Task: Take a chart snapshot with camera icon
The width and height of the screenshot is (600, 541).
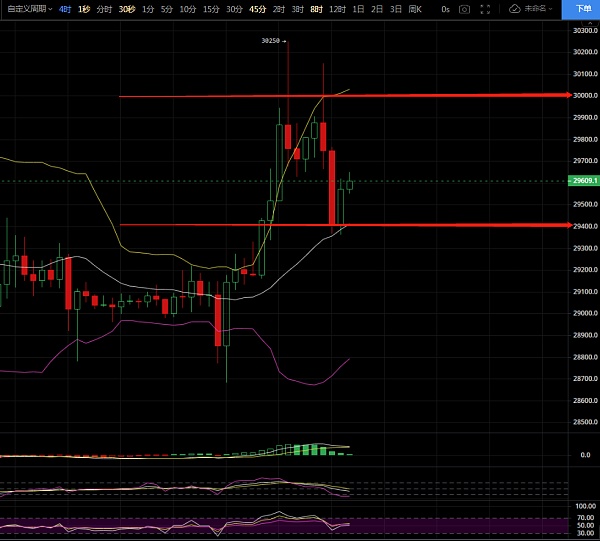Action: (x=465, y=9)
